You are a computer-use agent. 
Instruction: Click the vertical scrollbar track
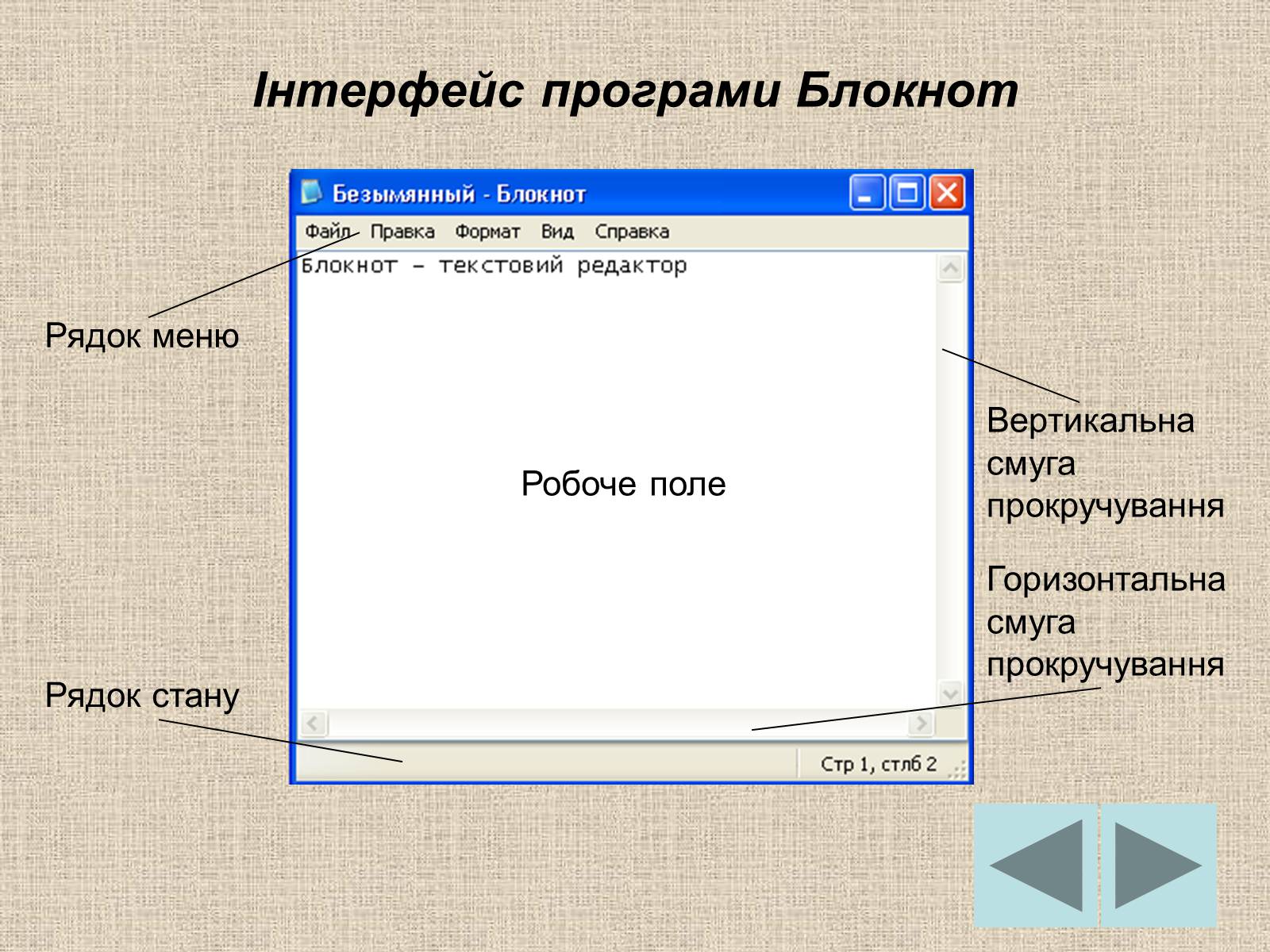click(x=950, y=481)
